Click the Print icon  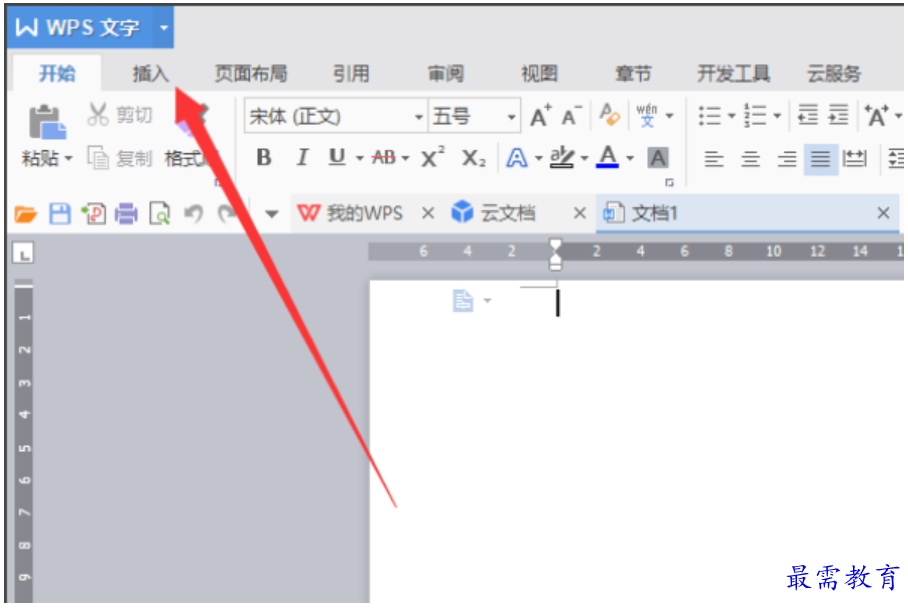[x=126, y=214]
